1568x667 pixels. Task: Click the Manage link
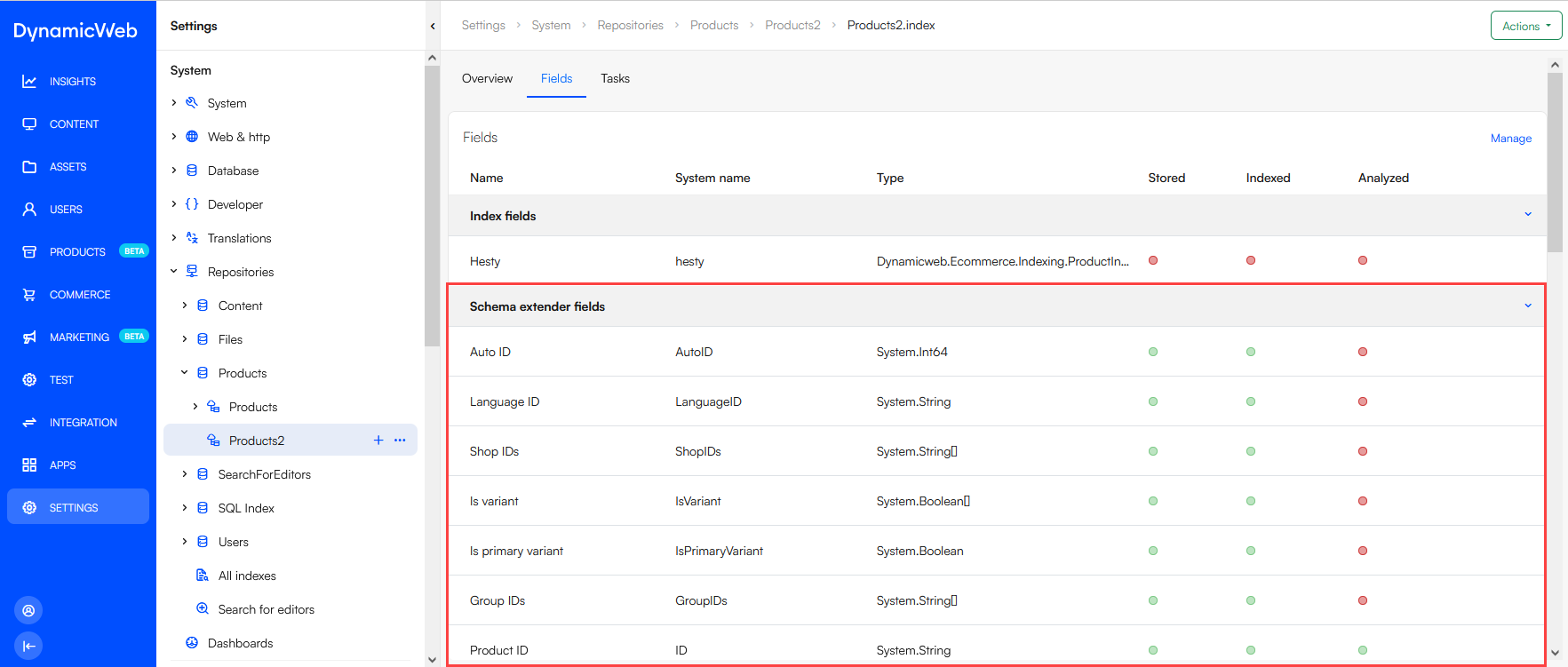pyautogui.click(x=1510, y=138)
